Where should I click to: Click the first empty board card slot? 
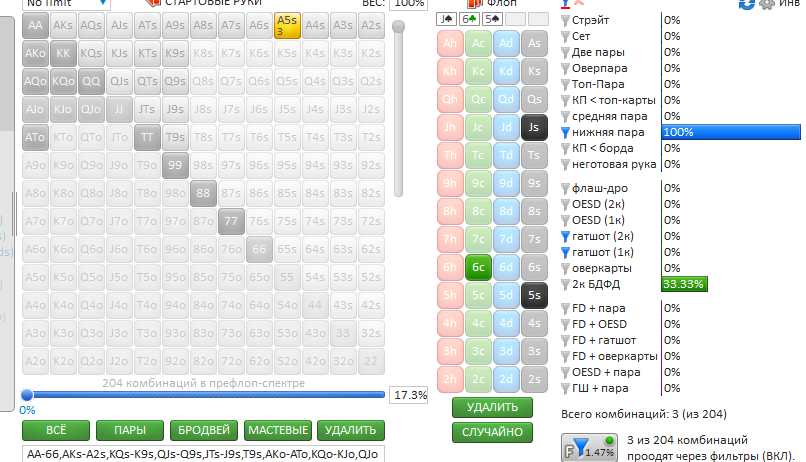pyautogui.click(x=515, y=20)
